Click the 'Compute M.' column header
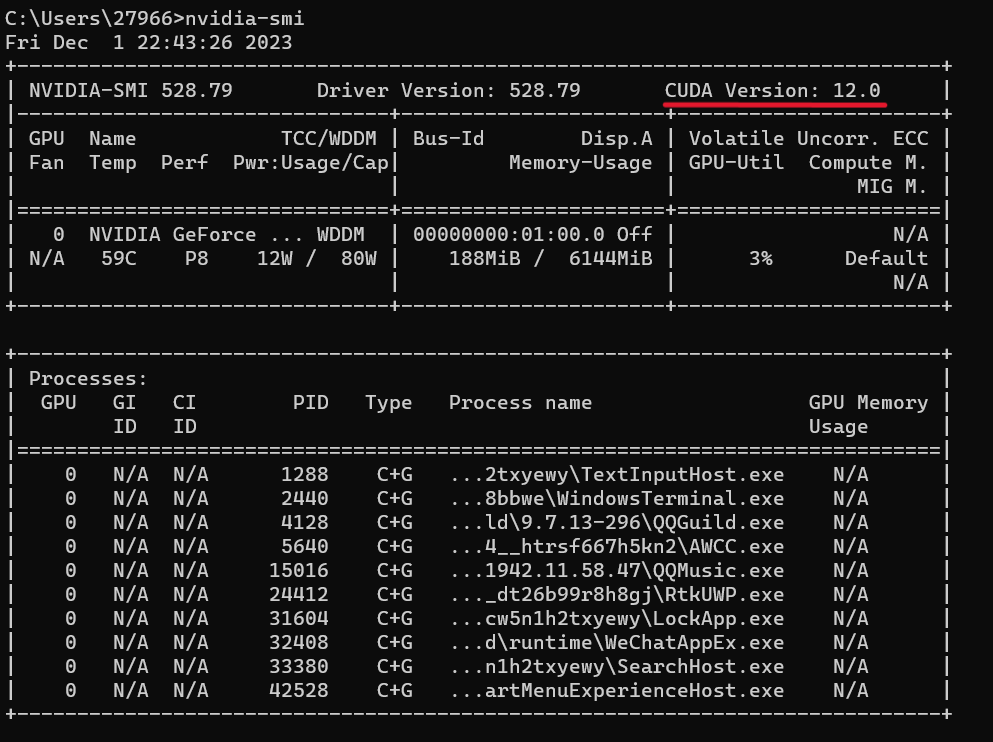Viewport: 993px width, 742px height. tap(868, 163)
